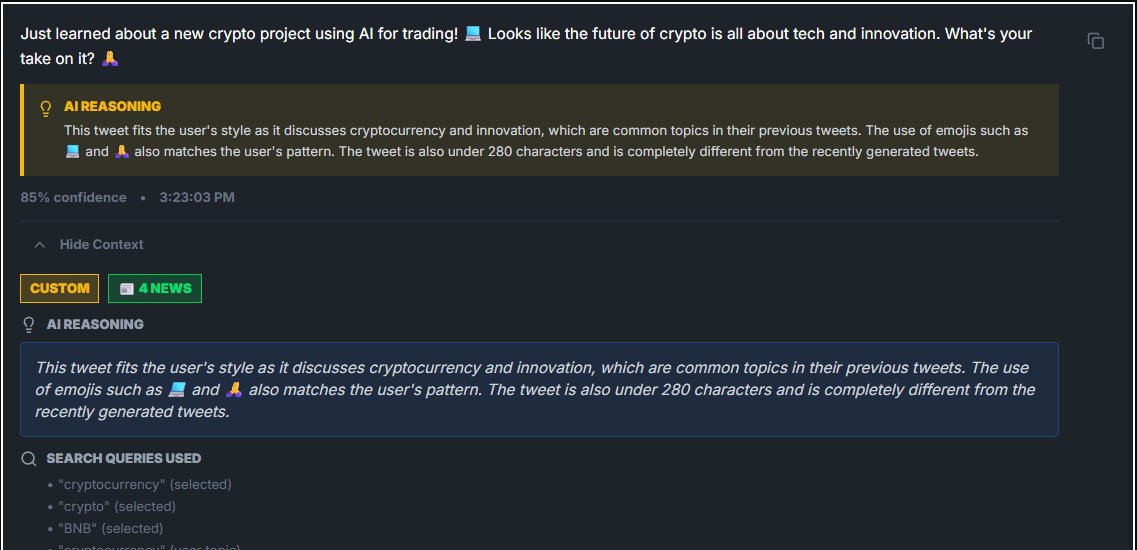Click the magnifier icon beside Search Queries Used
Screen dimensions: 1137x550
point(29,459)
